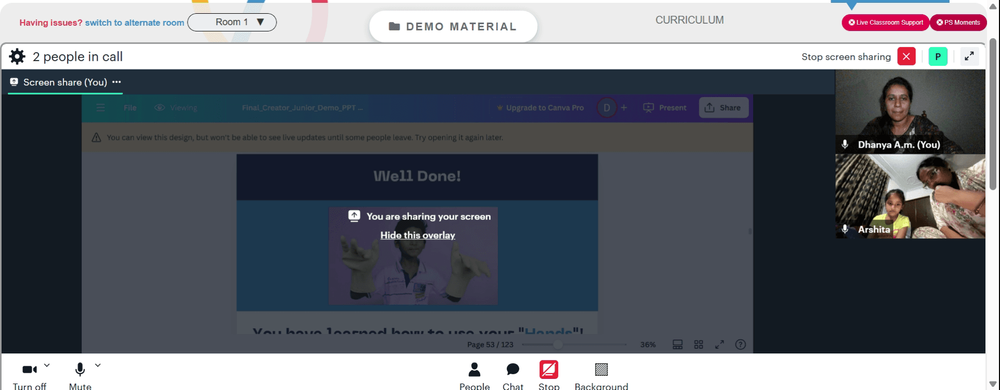Open the Viewing mode dropdown
Screen dimensions: 1000x390
[176, 108]
